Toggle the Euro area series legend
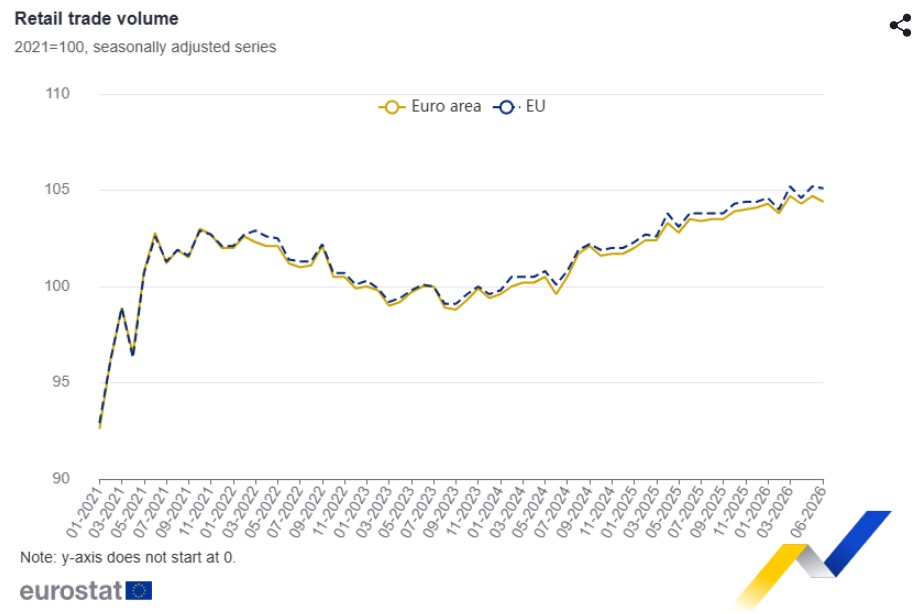The image size is (920, 614). point(430,106)
